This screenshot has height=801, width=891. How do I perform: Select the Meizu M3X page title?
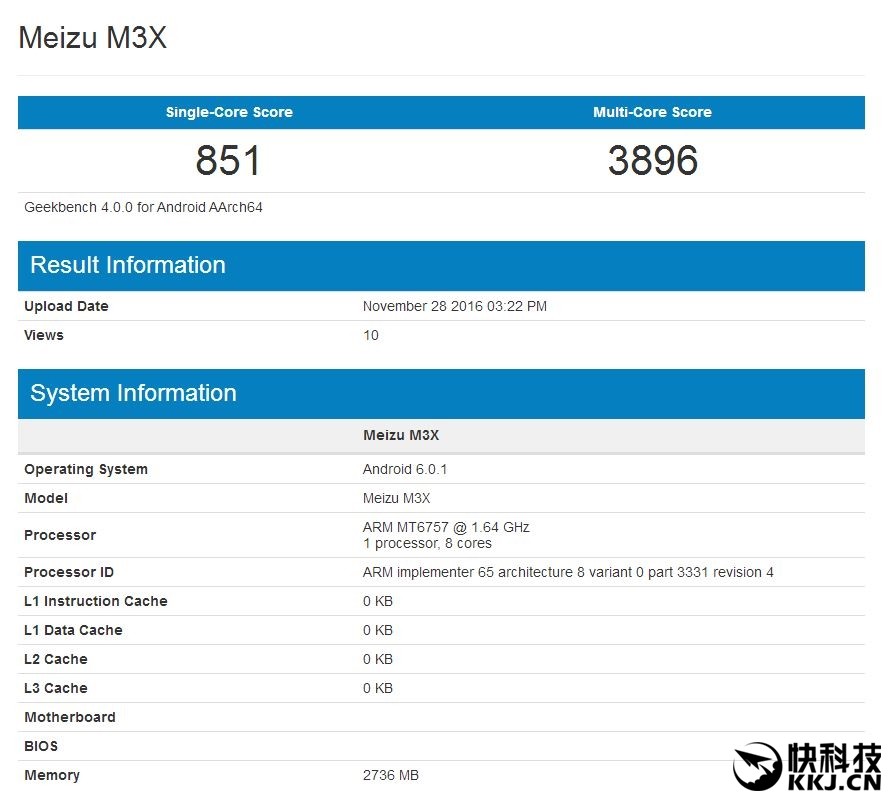pyautogui.click(x=92, y=38)
